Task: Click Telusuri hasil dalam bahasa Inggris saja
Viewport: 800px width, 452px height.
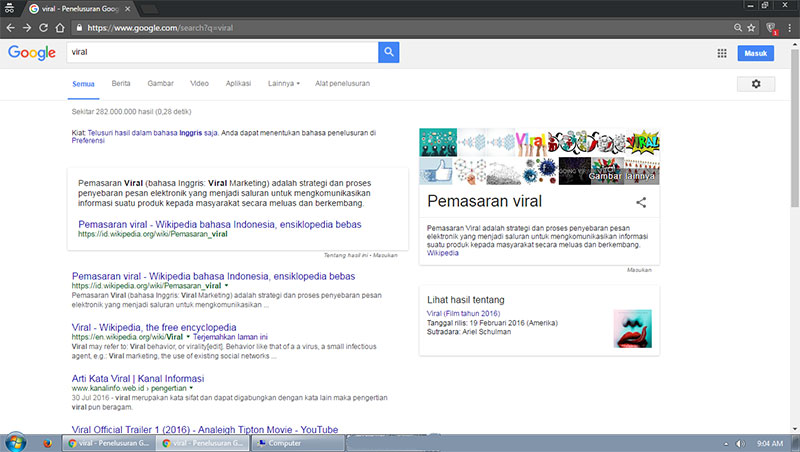Action: click(x=153, y=133)
